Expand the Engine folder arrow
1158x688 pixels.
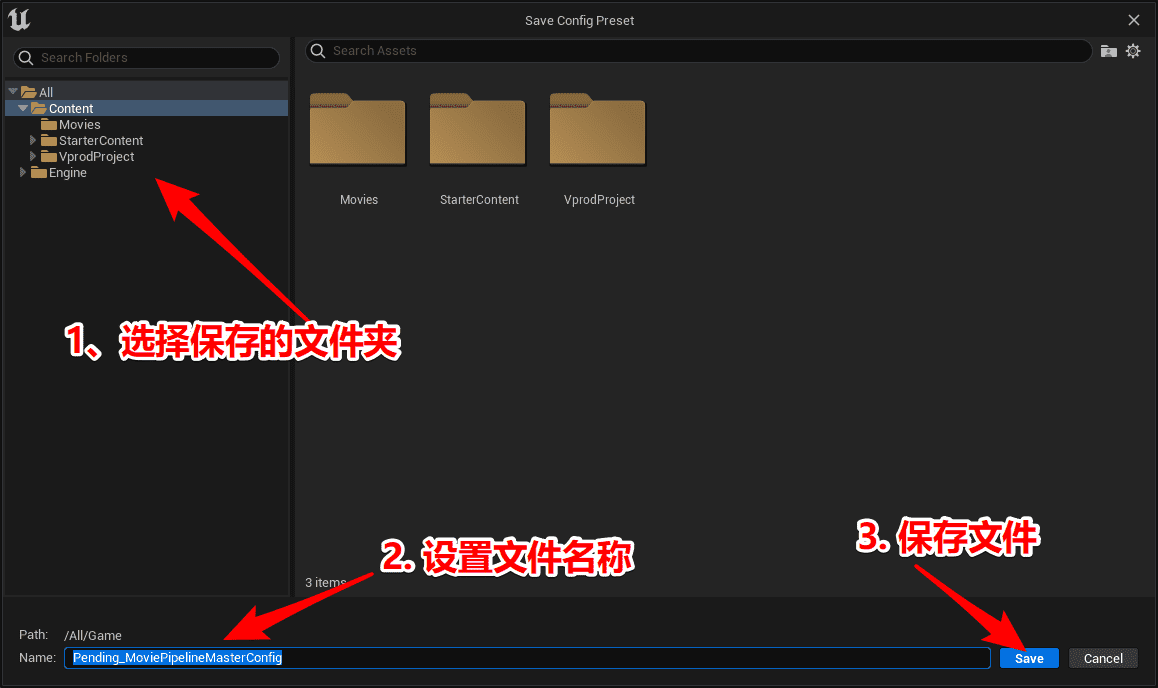(23, 173)
